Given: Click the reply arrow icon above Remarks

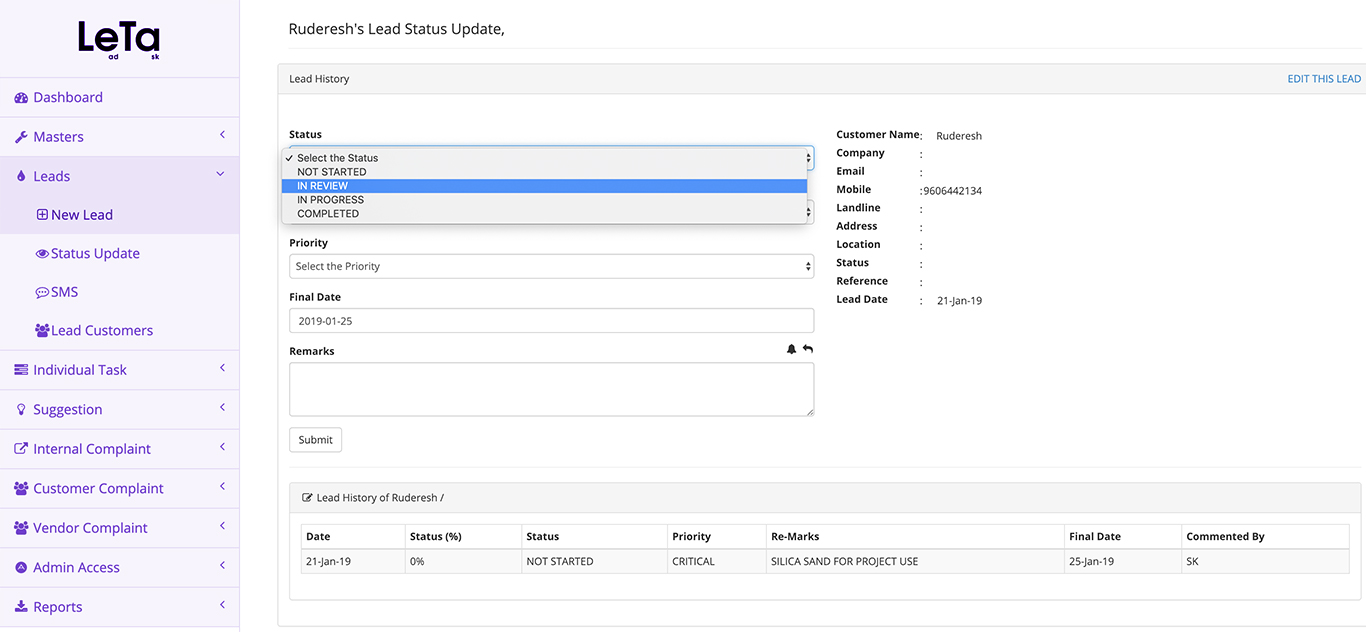Looking at the screenshot, I should 807,349.
